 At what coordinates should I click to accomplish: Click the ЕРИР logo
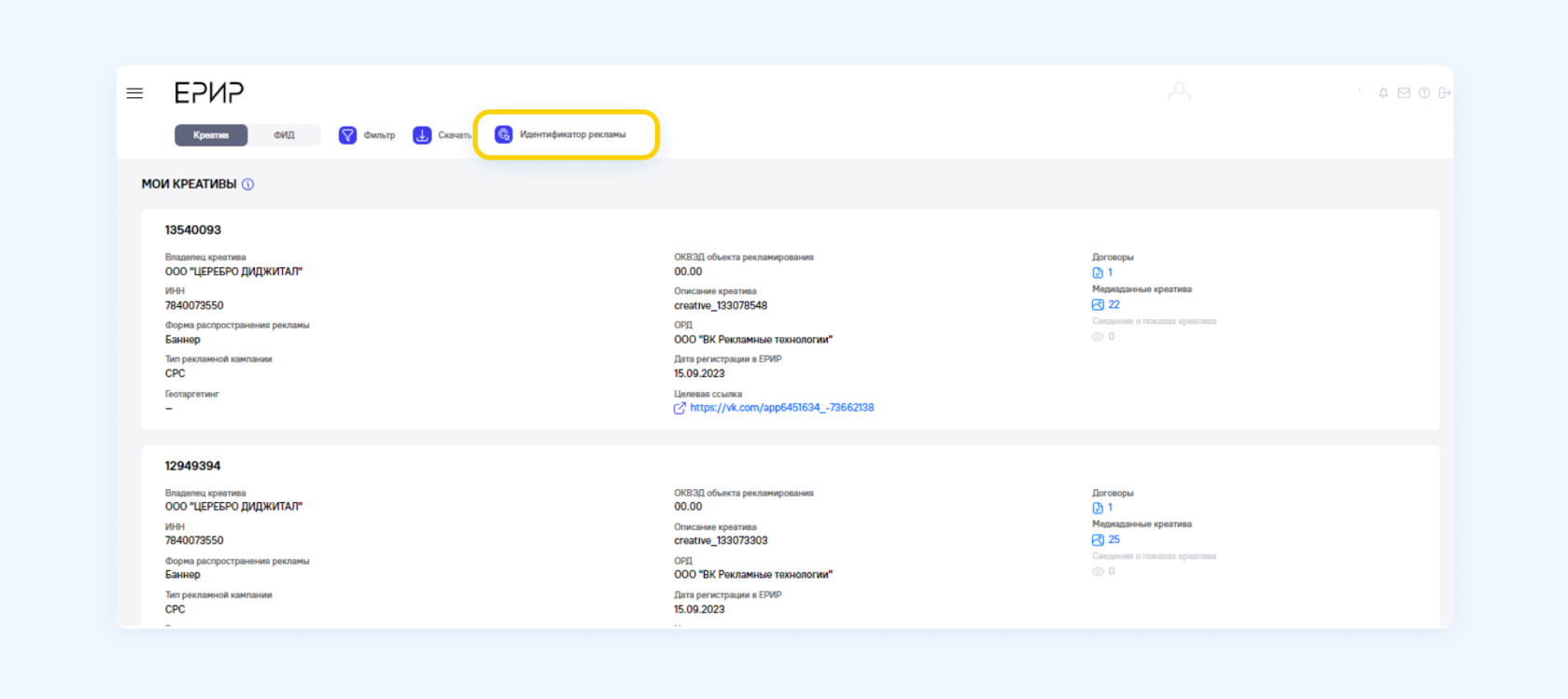209,92
